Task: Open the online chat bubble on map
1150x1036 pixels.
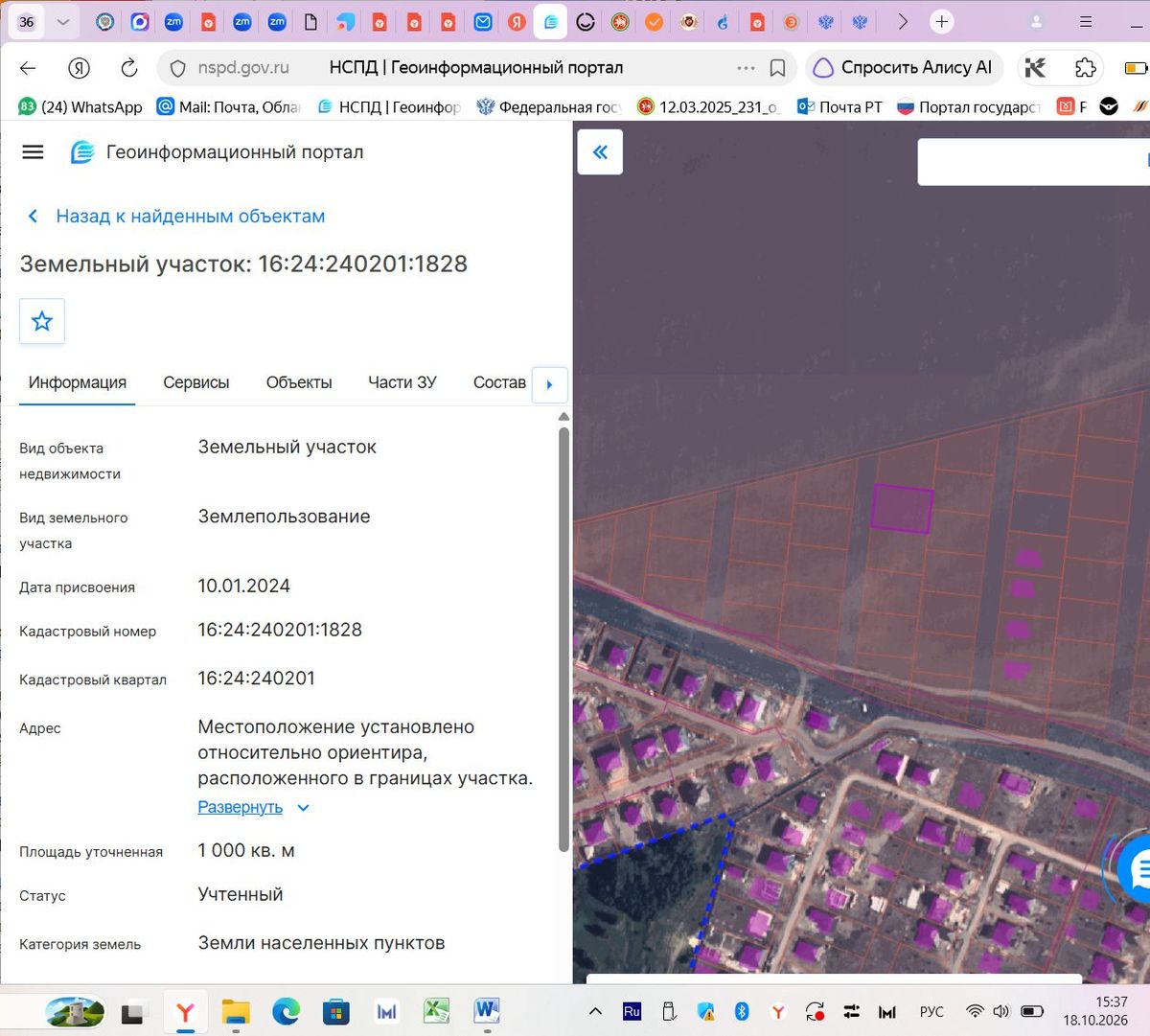Action: click(1138, 869)
